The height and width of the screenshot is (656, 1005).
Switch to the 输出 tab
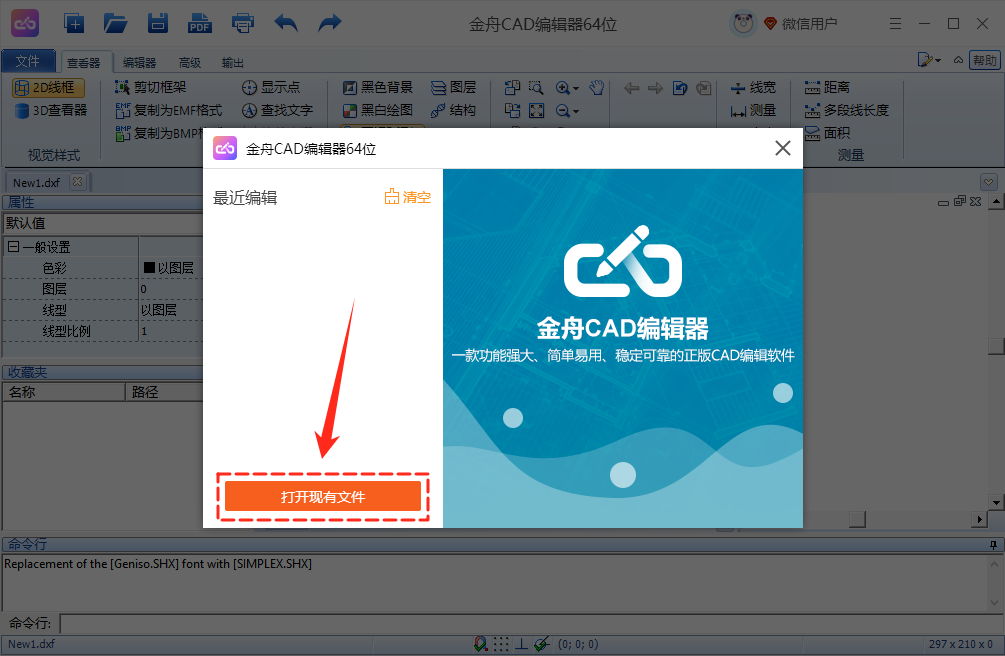coord(233,62)
